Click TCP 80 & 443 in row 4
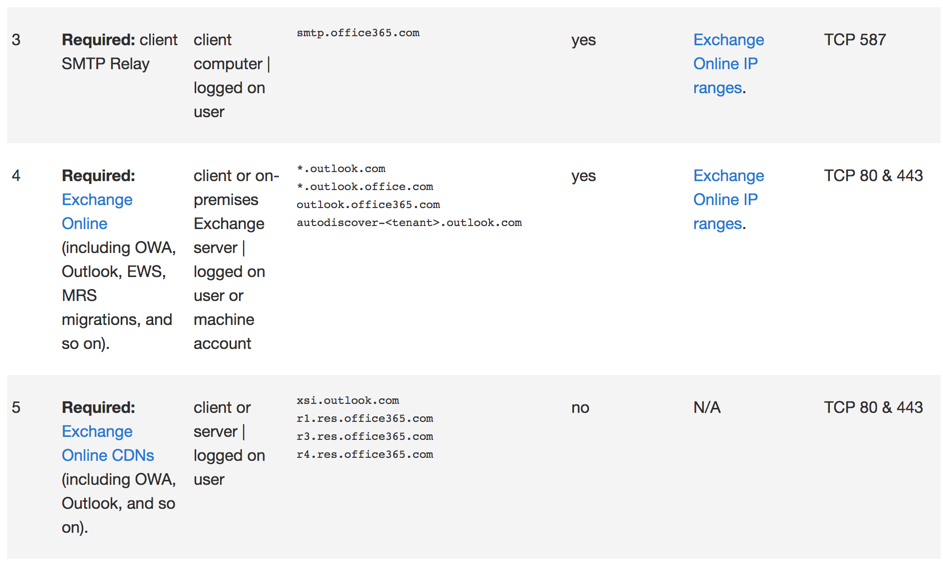The width and height of the screenshot is (943, 564). point(873,176)
